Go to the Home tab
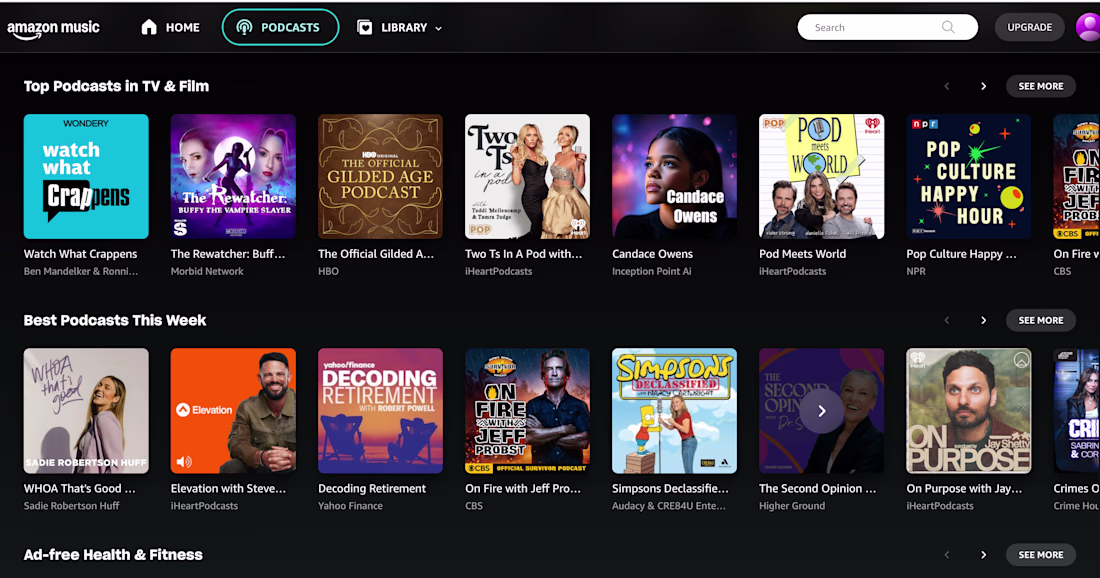This screenshot has width=1100, height=578. click(170, 27)
